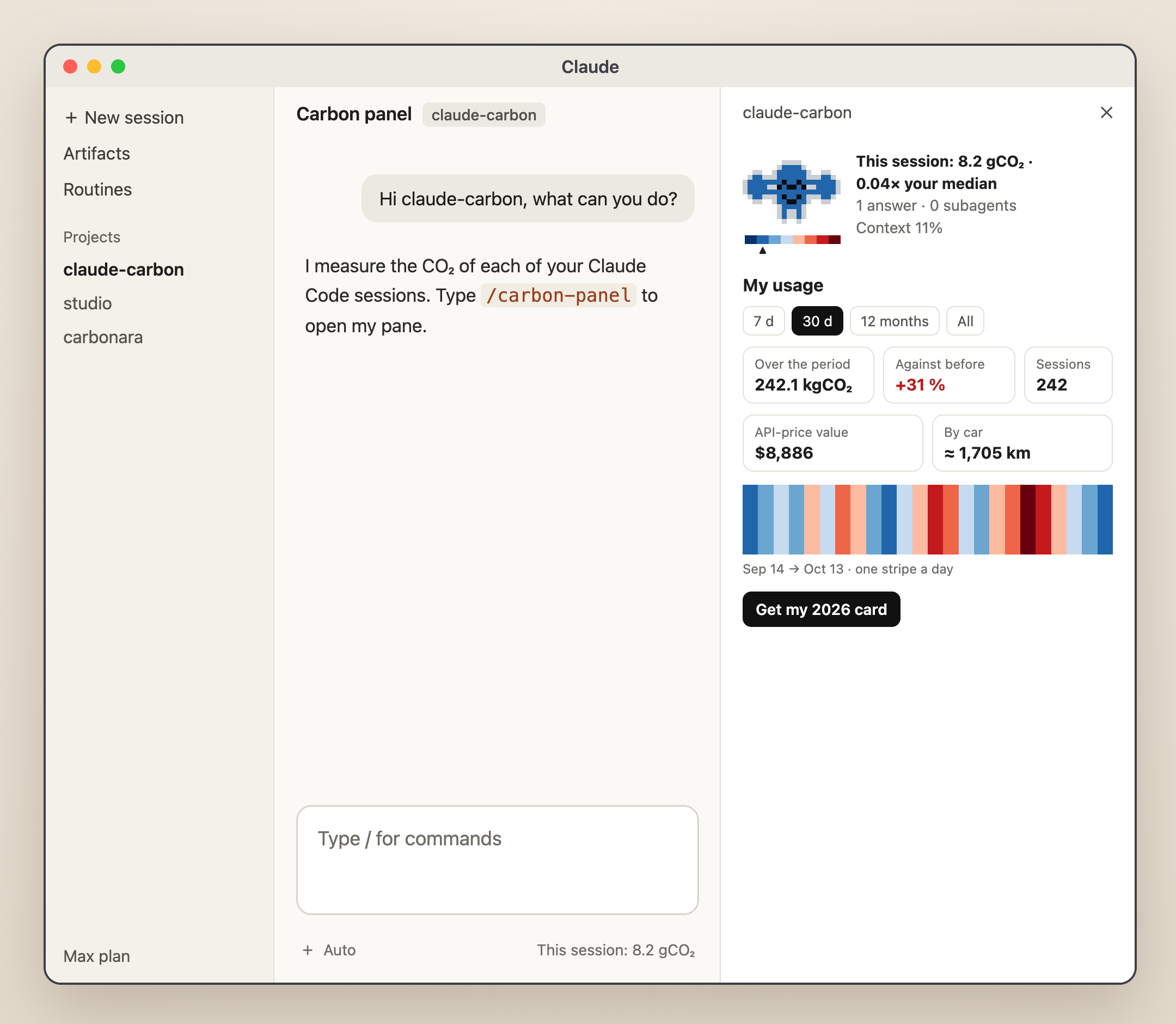Open the claude-carbon project
Viewport: 1176px width, 1024px height.
click(x=124, y=269)
